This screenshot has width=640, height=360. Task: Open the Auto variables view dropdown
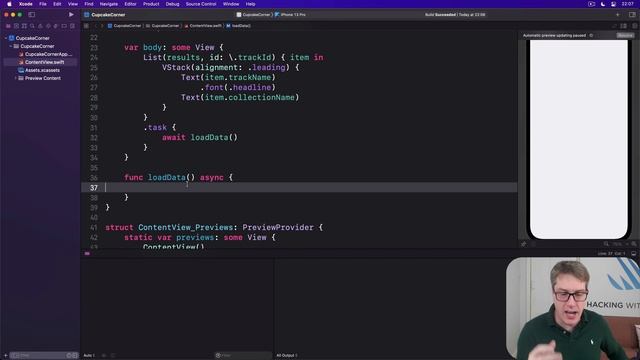click(x=89, y=356)
